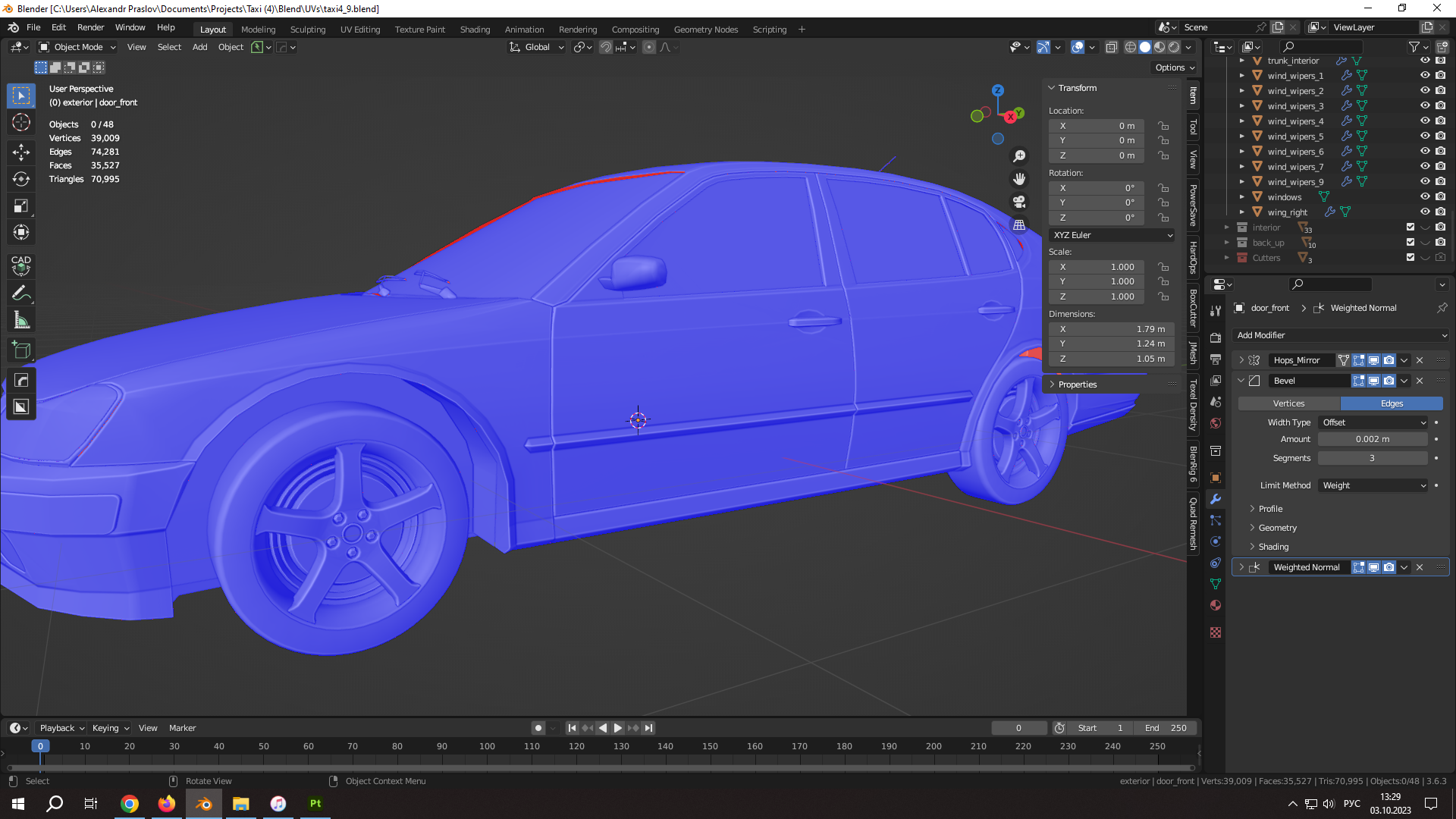
Task: Click the Options button in viewport
Action: coord(1175,67)
